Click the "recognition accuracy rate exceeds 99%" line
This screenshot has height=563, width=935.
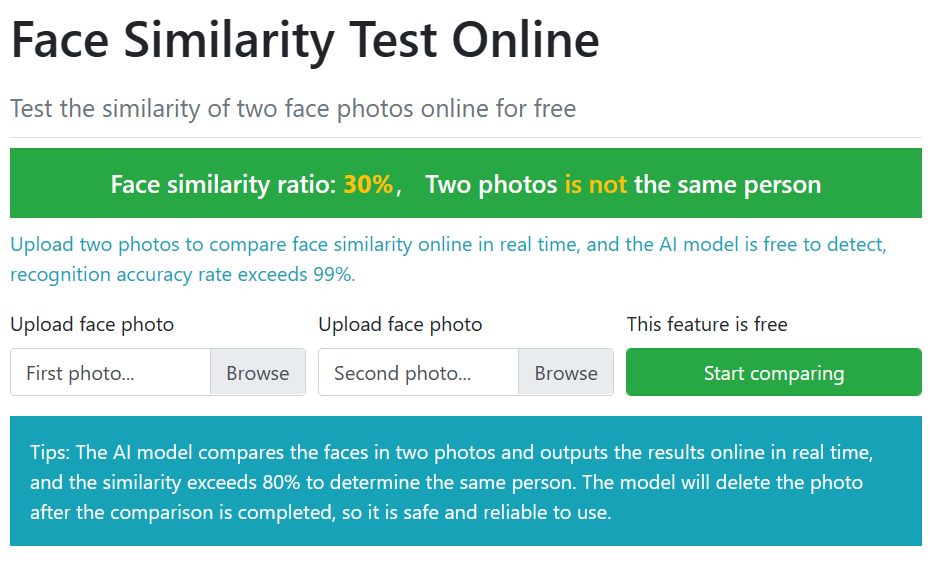click(x=182, y=274)
